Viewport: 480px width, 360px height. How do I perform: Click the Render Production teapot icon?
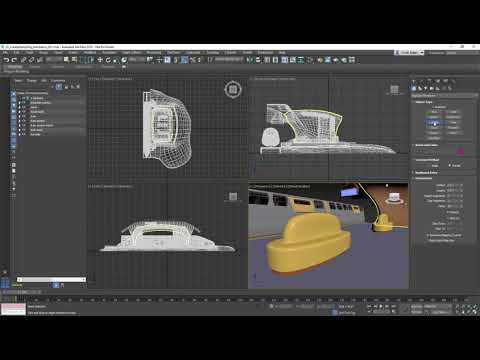tap(344, 60)
